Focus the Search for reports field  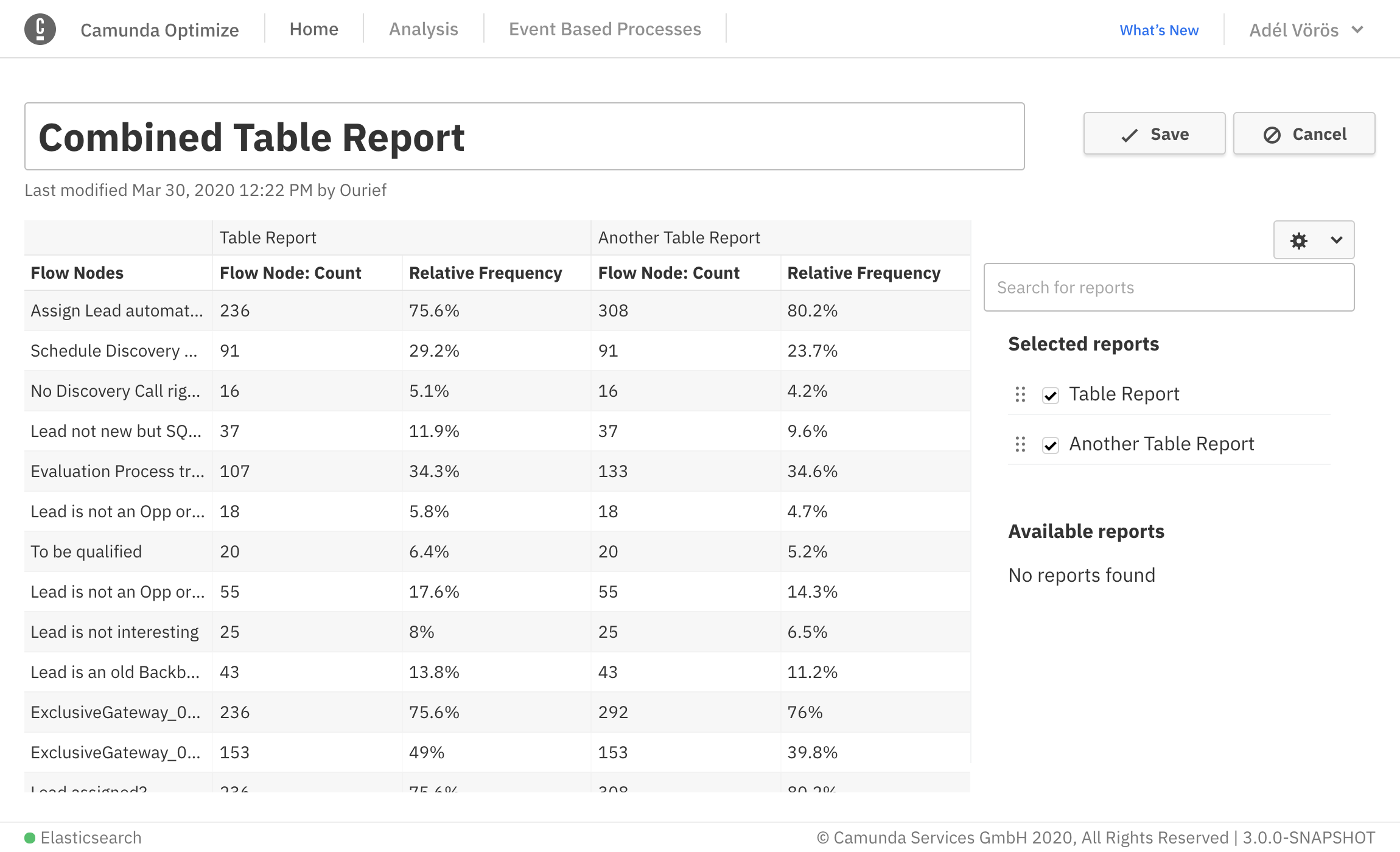pyautogui.click(x=1169, y=287)
